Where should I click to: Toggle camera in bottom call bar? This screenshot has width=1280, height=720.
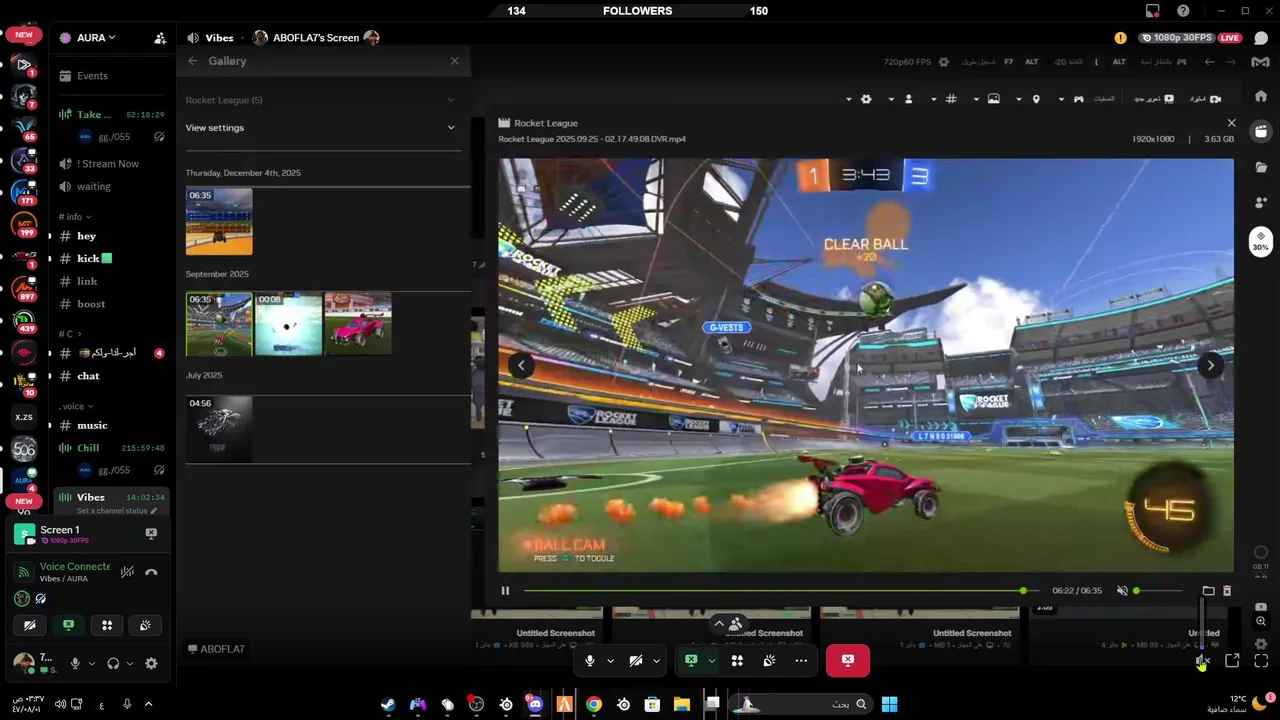coord(636,660)
